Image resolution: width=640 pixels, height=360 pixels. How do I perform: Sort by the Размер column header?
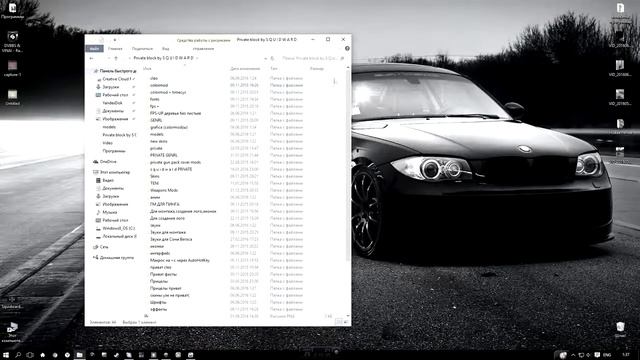pos(317,69)
